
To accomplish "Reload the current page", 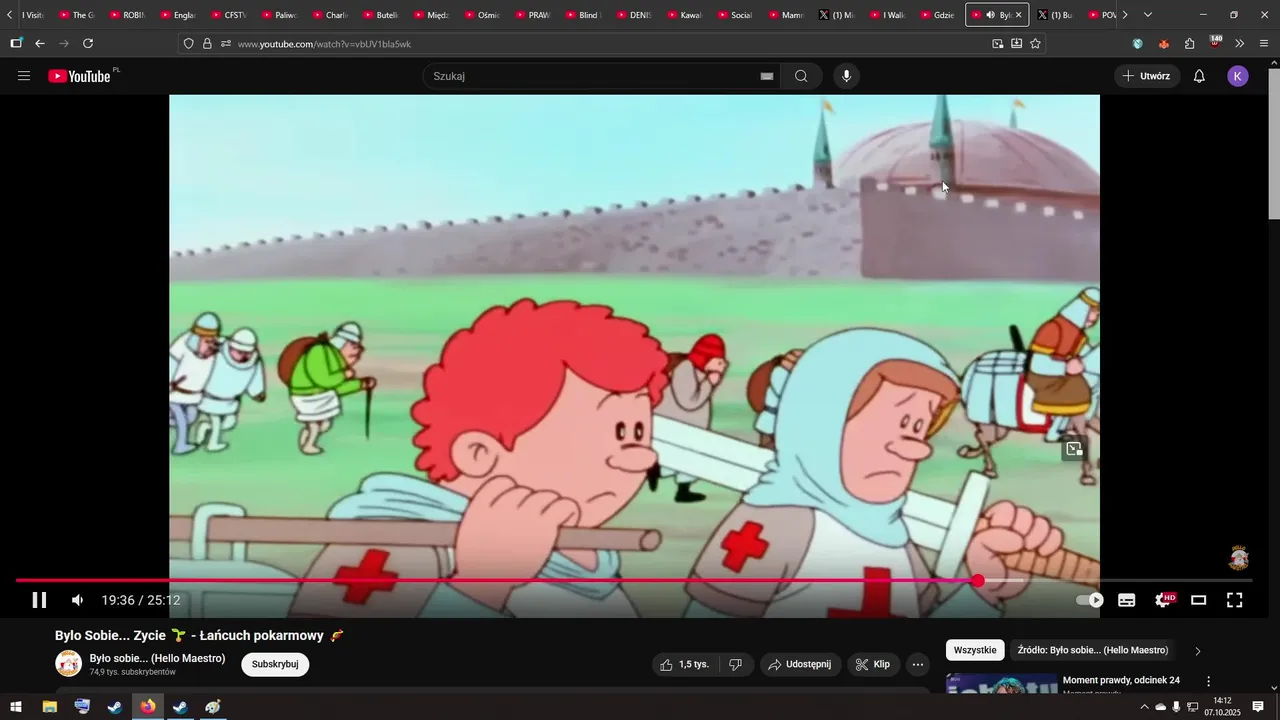I will (x=88, y=43).
